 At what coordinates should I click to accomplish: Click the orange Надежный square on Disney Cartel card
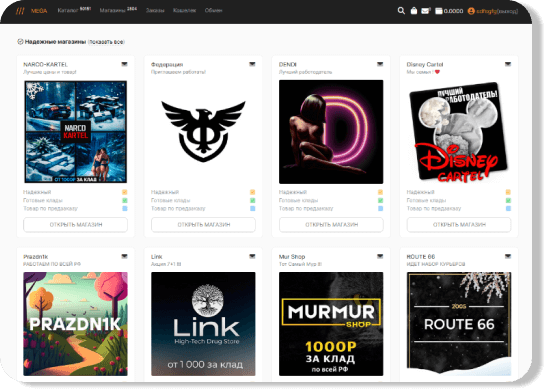coord(508,192)
